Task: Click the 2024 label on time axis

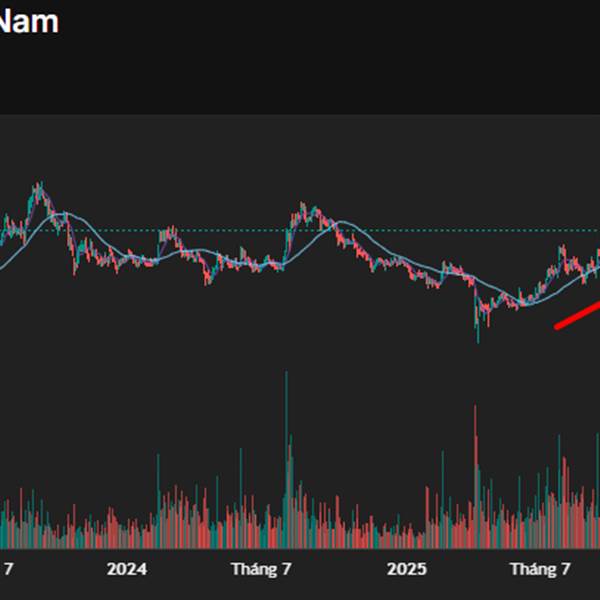Action: pyautogui.click(x=127, y=569)
